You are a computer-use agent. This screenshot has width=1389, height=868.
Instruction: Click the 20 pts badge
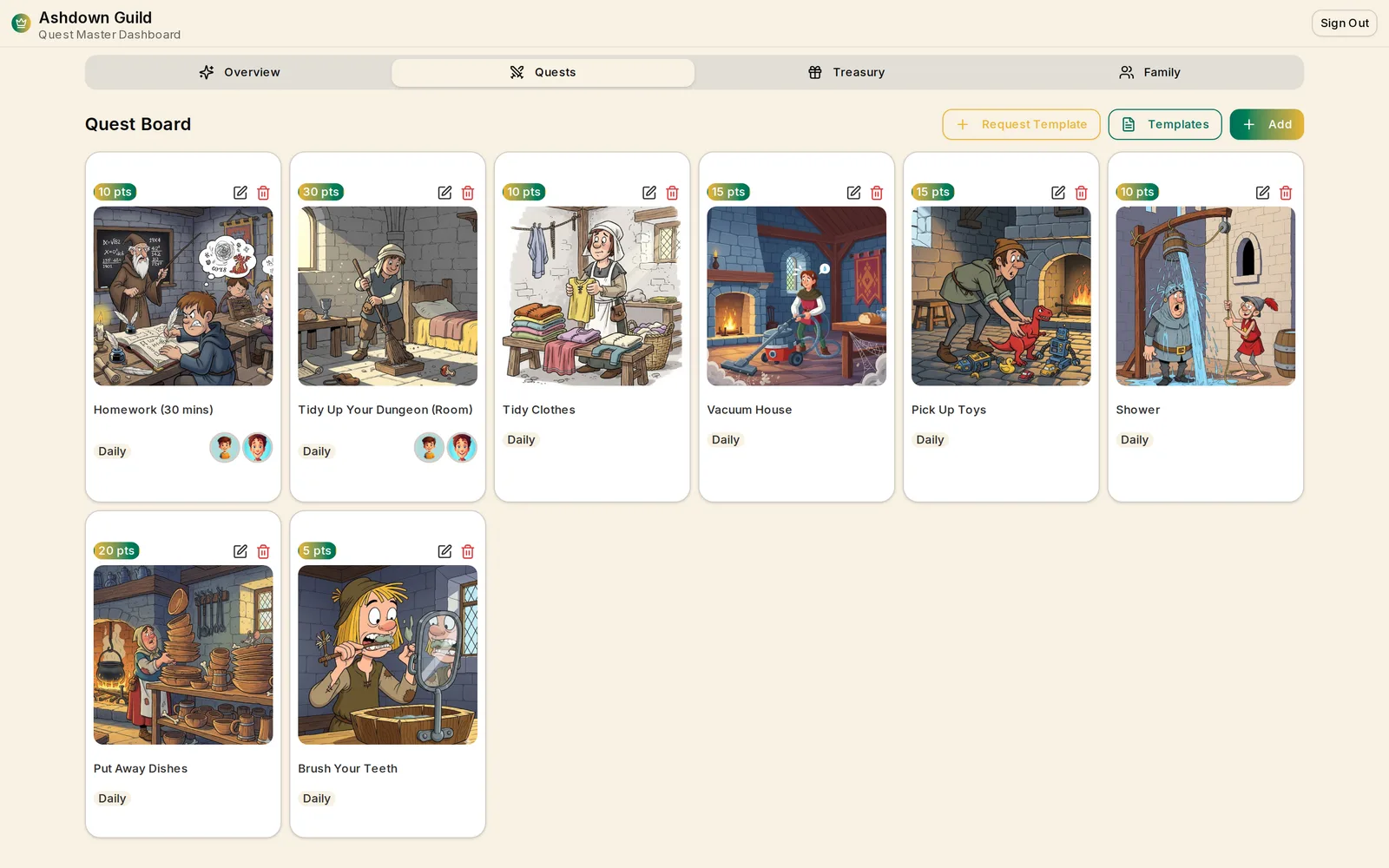116,550
